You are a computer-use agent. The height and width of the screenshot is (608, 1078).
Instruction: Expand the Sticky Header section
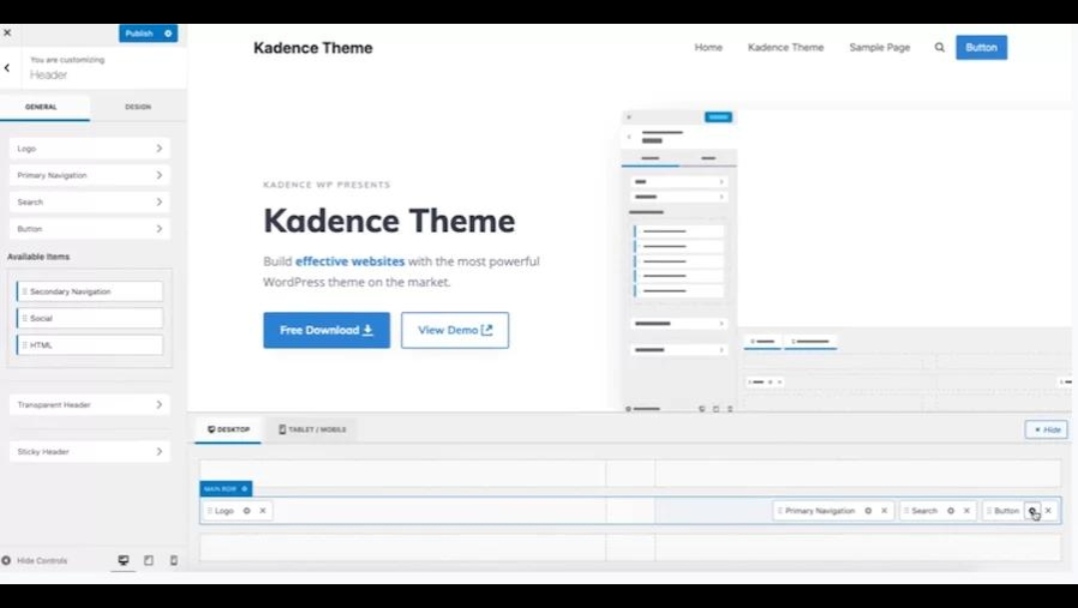coord(90,451)
